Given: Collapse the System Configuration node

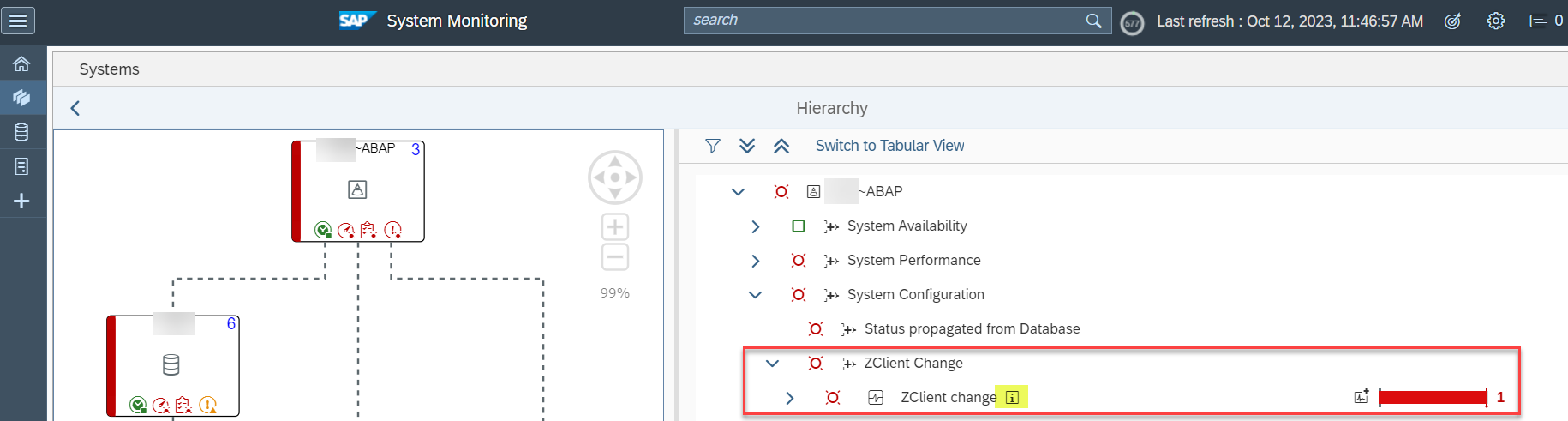Looking at the screenshot, I should pyautogui.click(x=755, y=295).
